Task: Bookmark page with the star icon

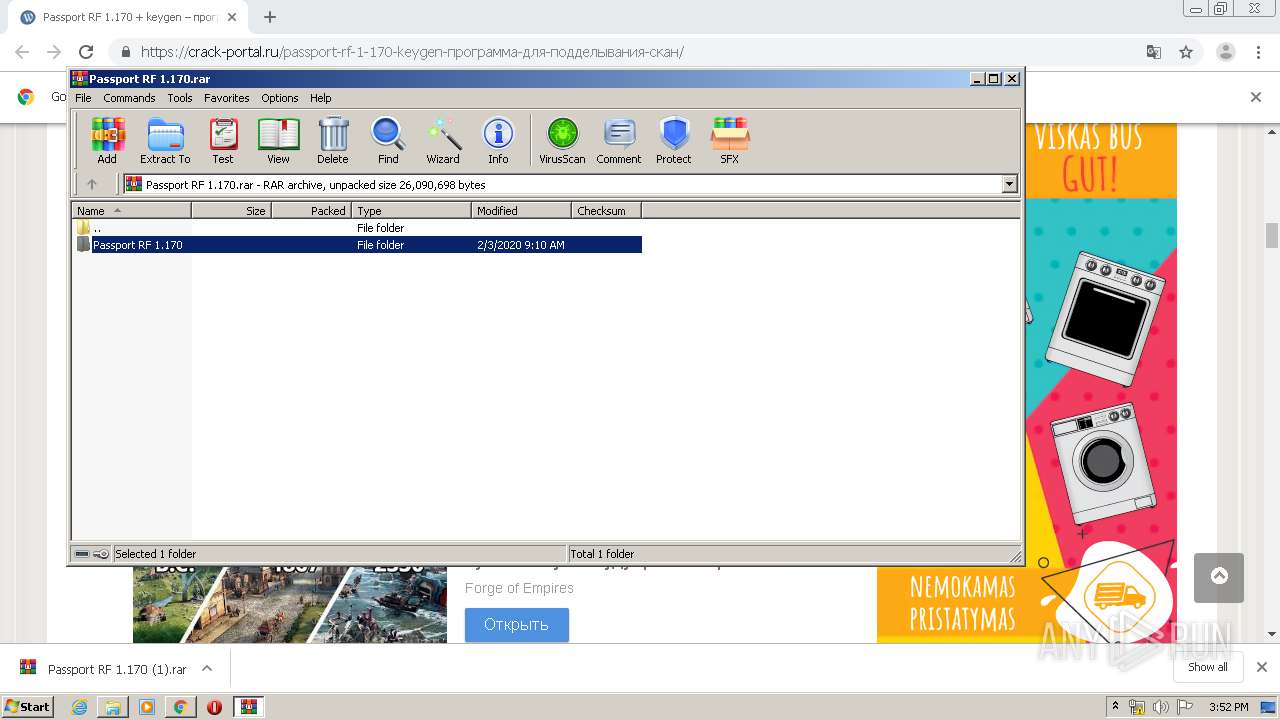Action: pyautogui.click(x=1186, y=52)
